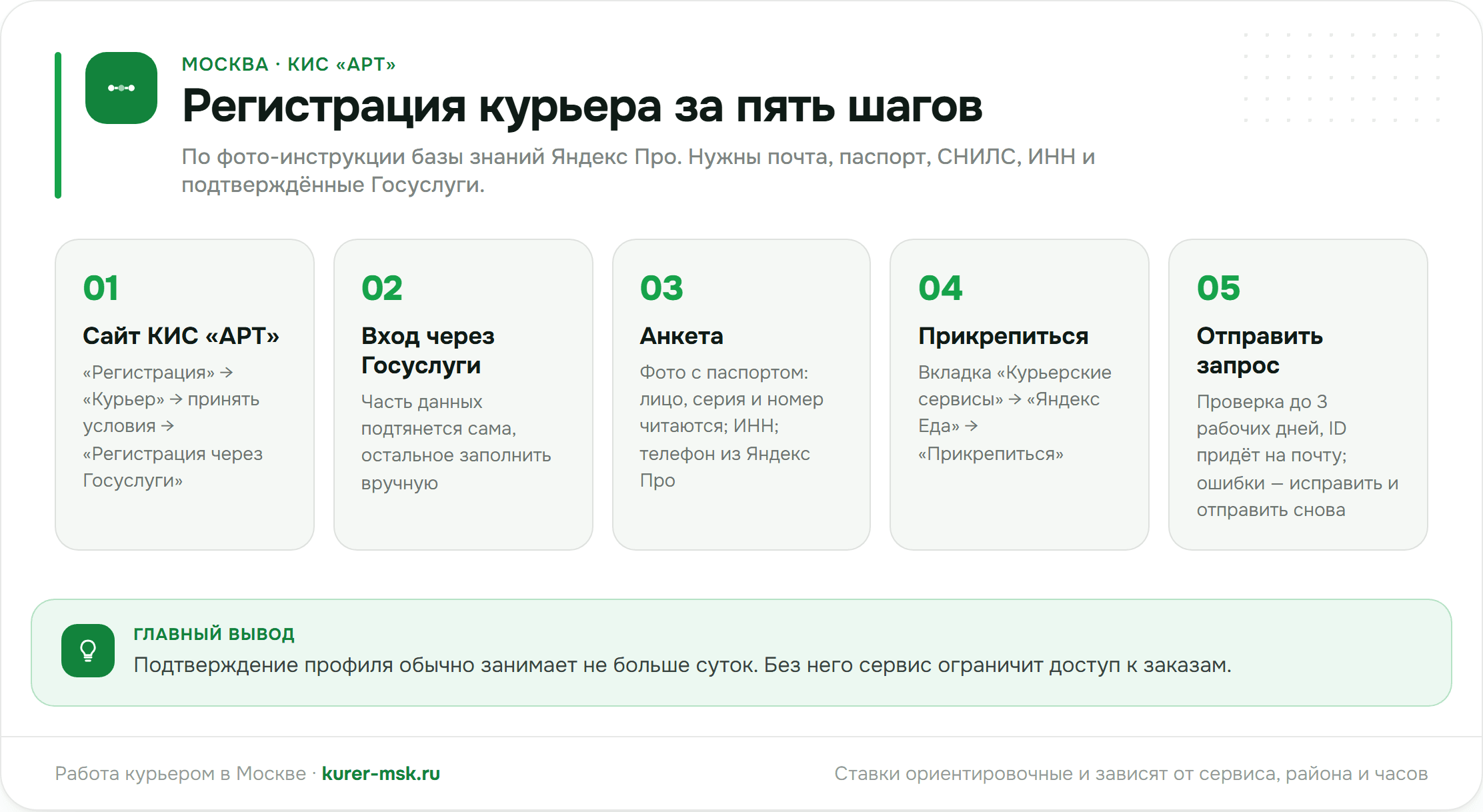The image size is (1483, 812).
Task: Click the green steps icon beside the title
Action: coord(121,88)
